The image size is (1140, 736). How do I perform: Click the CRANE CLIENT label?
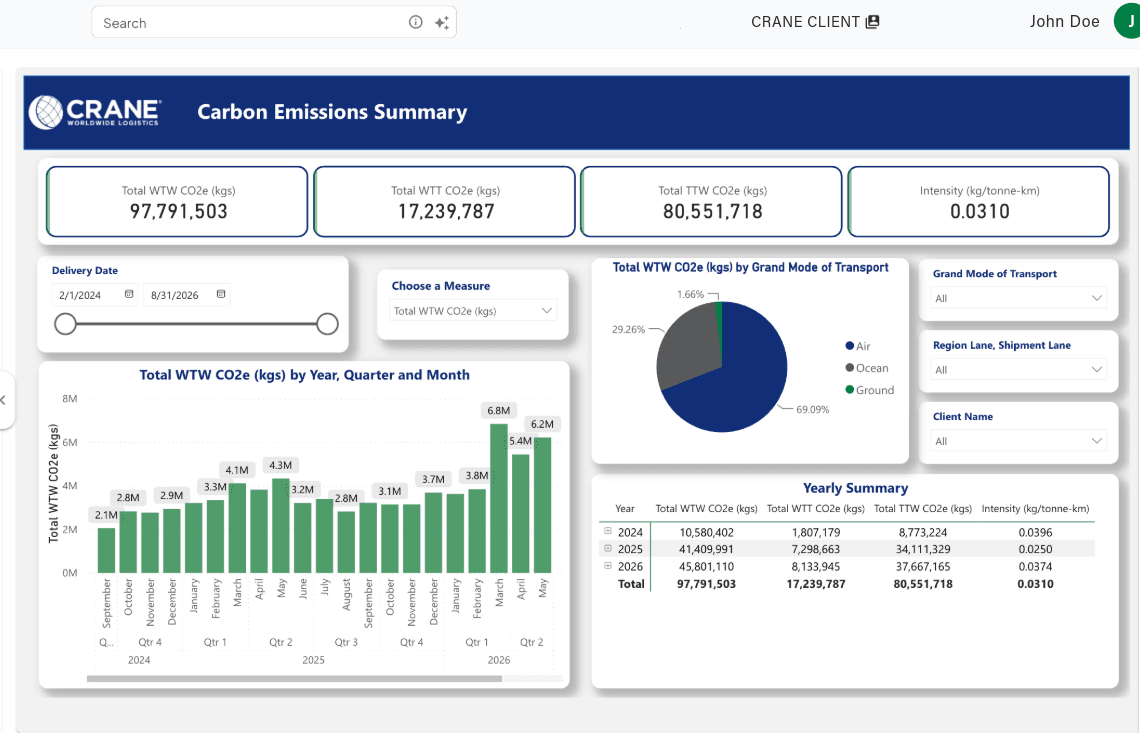click(806, 22)
